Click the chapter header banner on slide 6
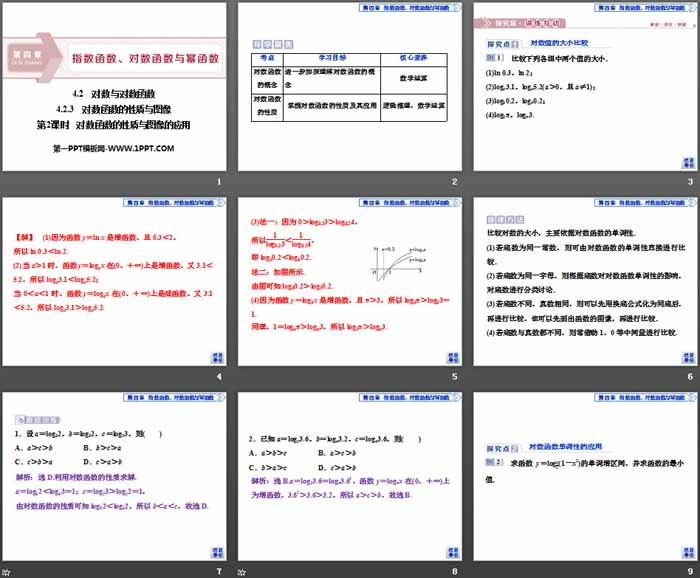The height and width of the screenshot is (578, 700). click(646, 203)
